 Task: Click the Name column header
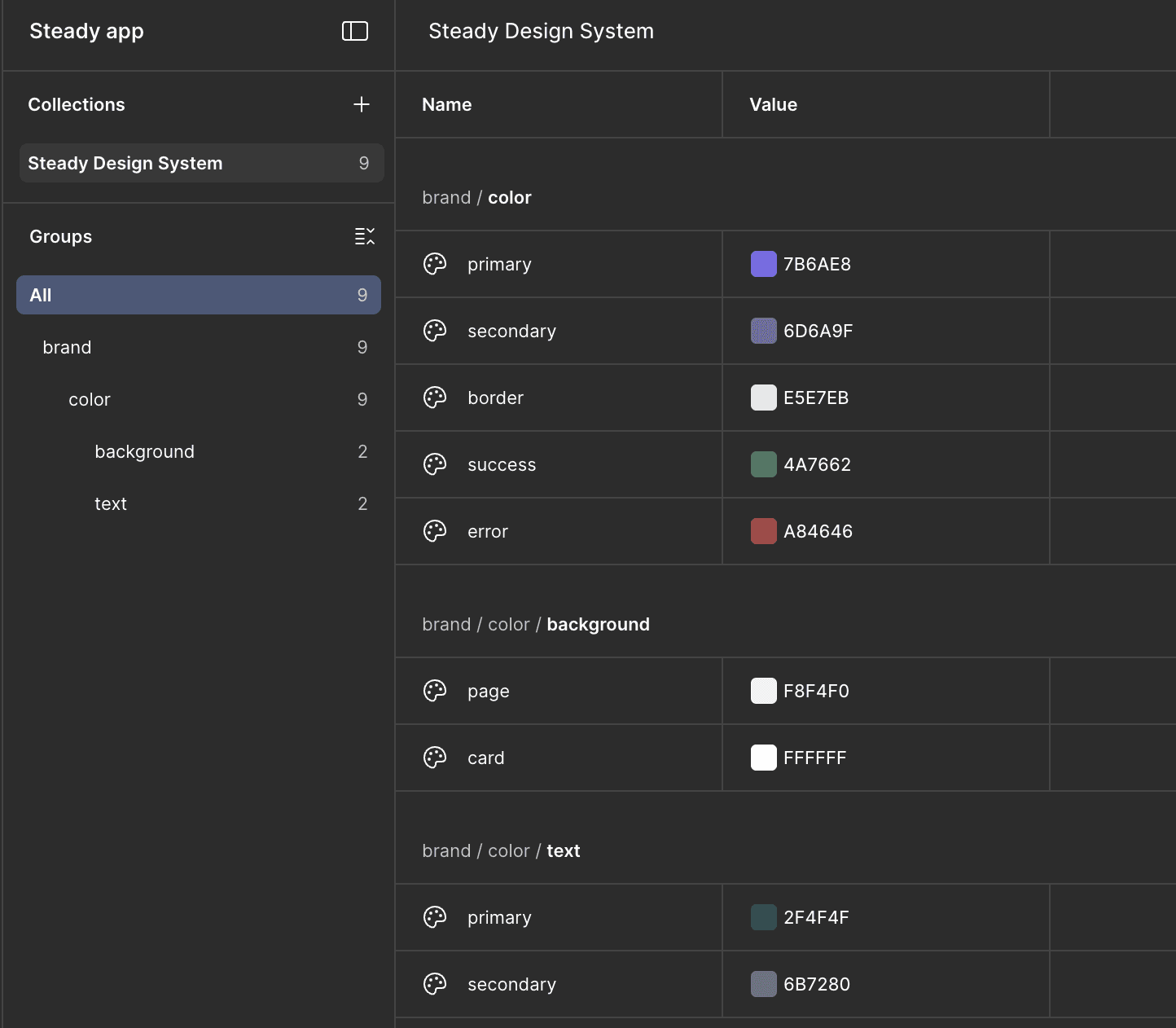447,104
